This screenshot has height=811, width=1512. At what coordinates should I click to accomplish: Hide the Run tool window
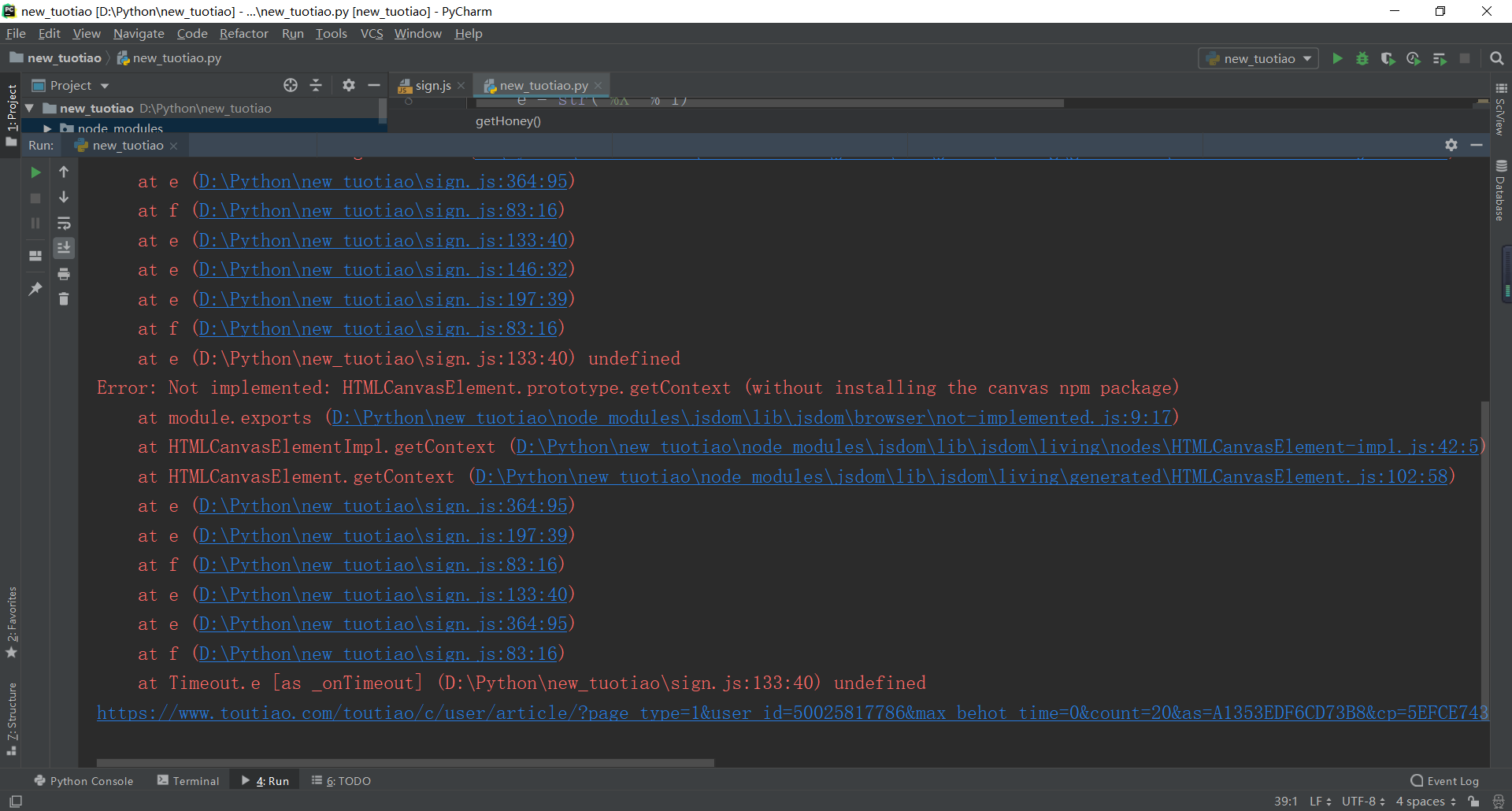[x=1477, y=145]
